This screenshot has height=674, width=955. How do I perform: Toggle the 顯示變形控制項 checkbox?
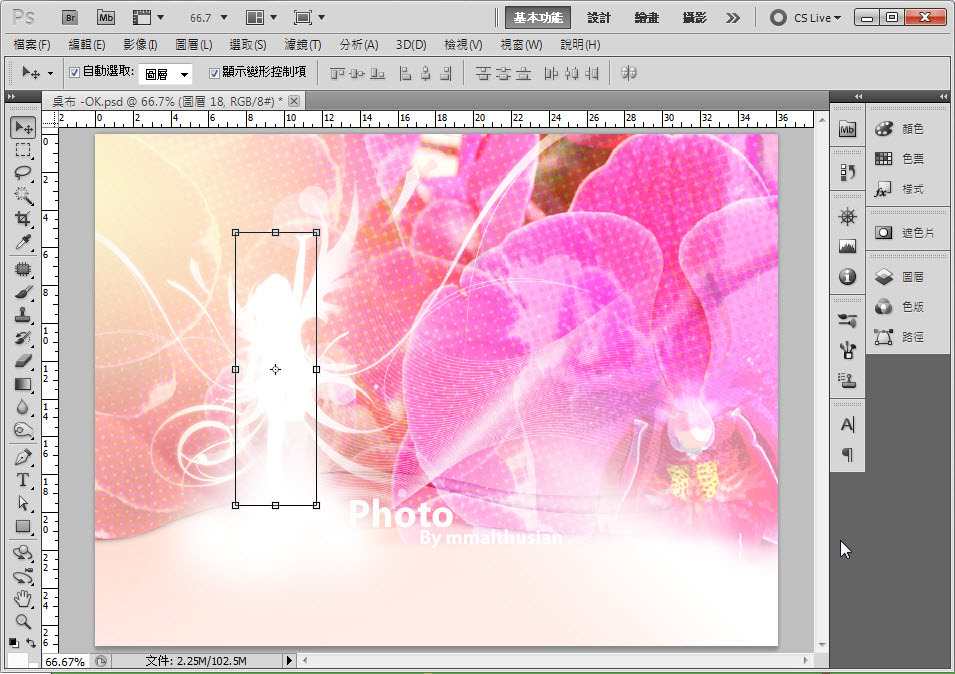pyautogui.click(x=214, y=73)
